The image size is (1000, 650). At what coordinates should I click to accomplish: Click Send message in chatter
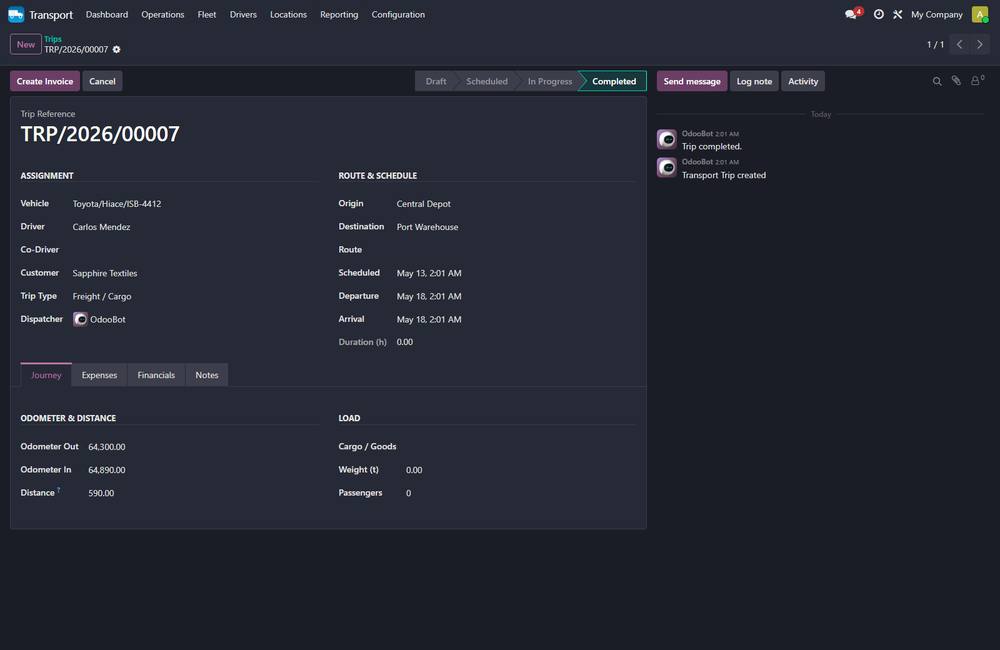[692, 81]
